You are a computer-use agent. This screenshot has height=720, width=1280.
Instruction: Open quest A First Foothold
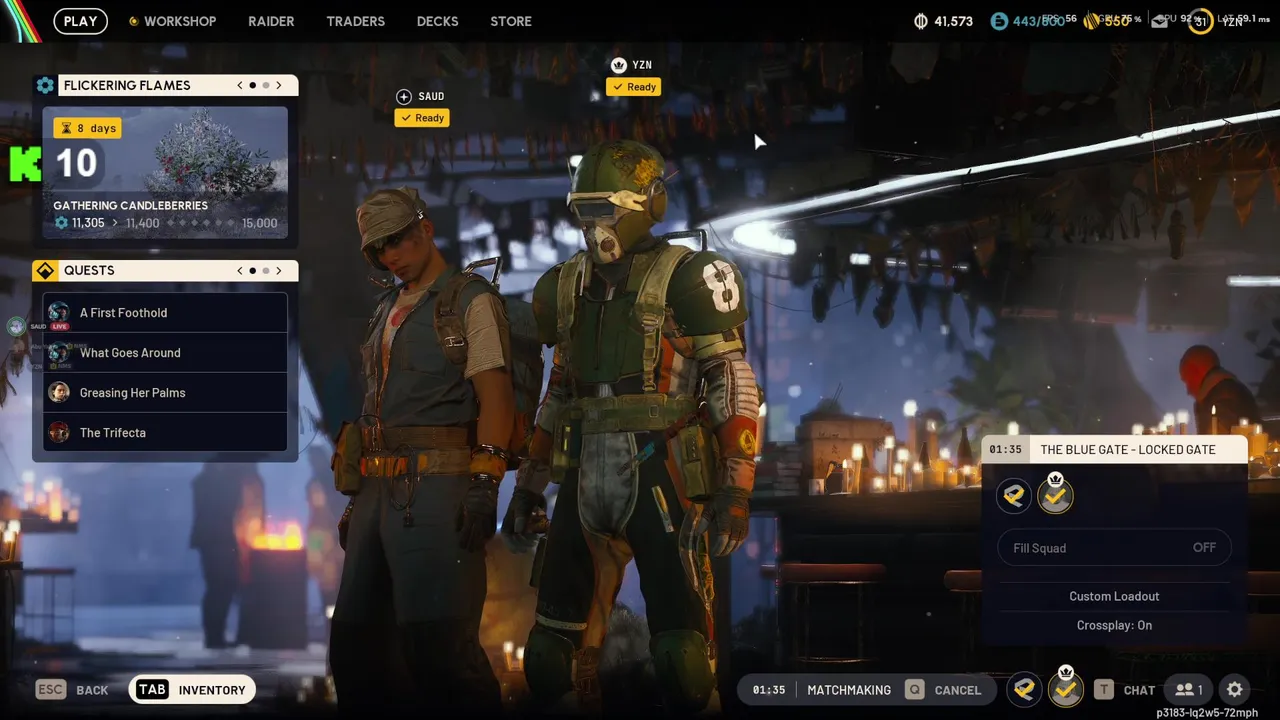click(x=165, y=312)
